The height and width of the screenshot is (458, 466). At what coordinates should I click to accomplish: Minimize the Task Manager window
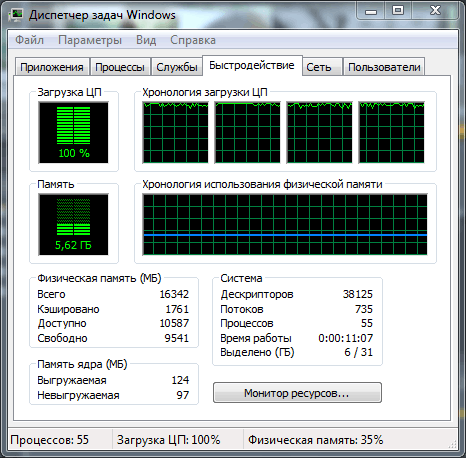[371, 11]
